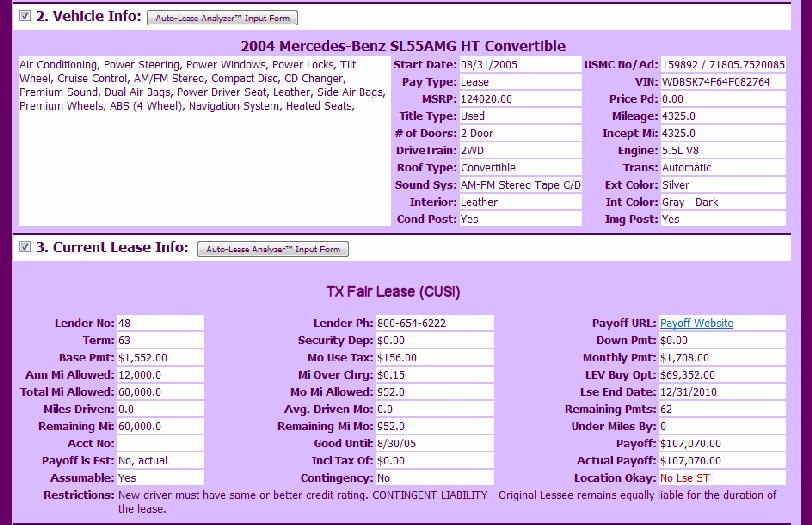Click the Total Mi Allowed value 60,000.0
The width and height of the screenshot is (812, 525).
click(160, 392)
